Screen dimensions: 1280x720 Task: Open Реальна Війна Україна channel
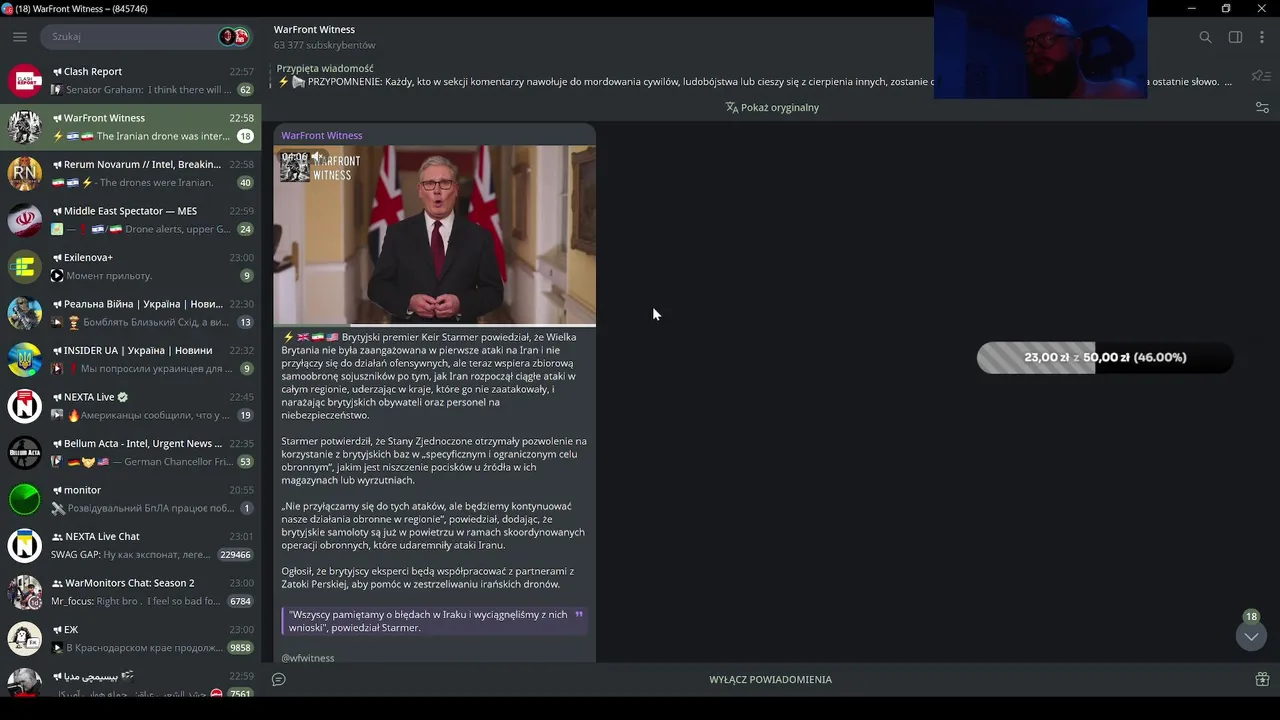131,313
